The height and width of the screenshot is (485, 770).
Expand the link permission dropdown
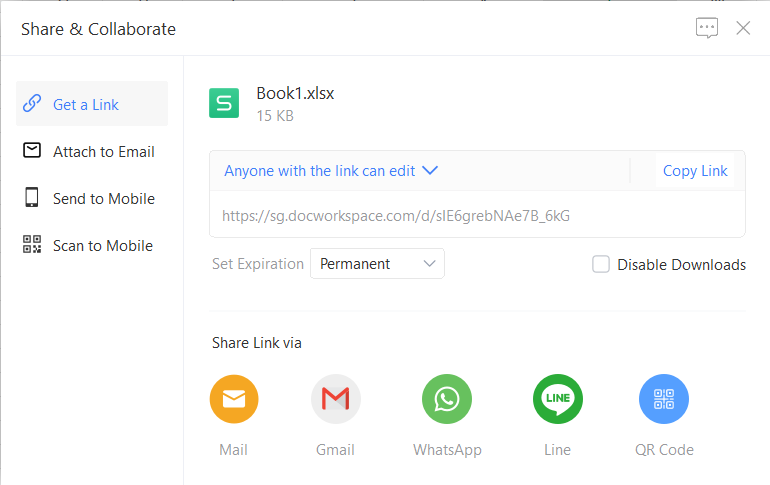point(331,171)
